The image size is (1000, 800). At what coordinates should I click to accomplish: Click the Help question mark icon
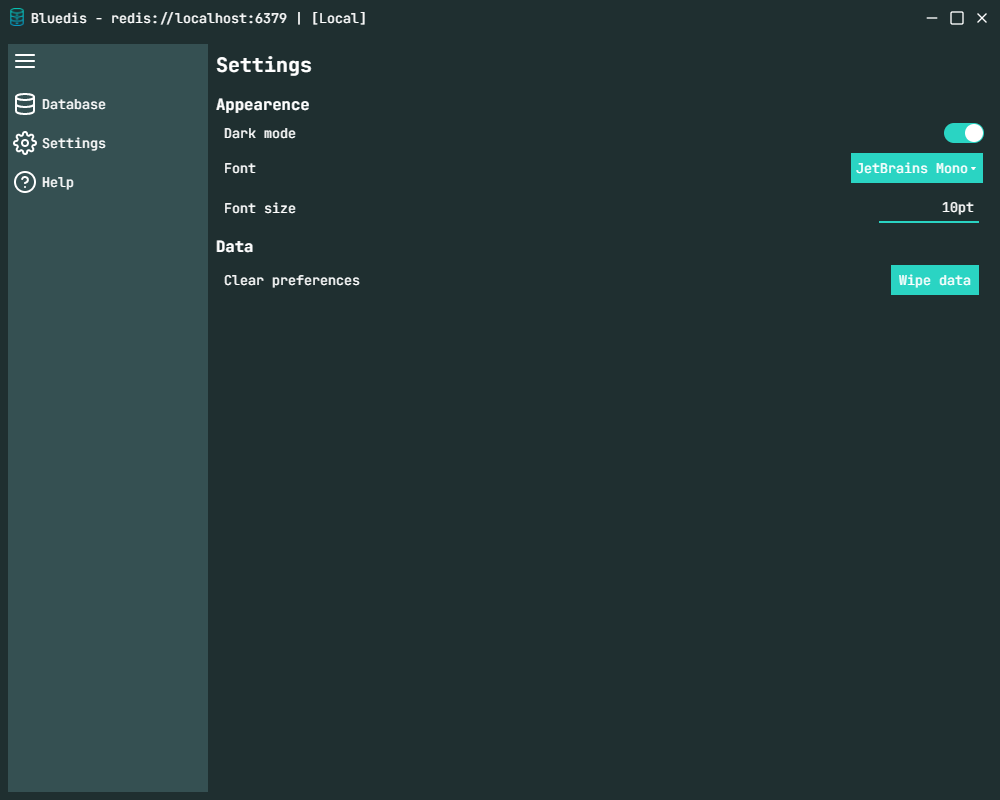(25, 182)
